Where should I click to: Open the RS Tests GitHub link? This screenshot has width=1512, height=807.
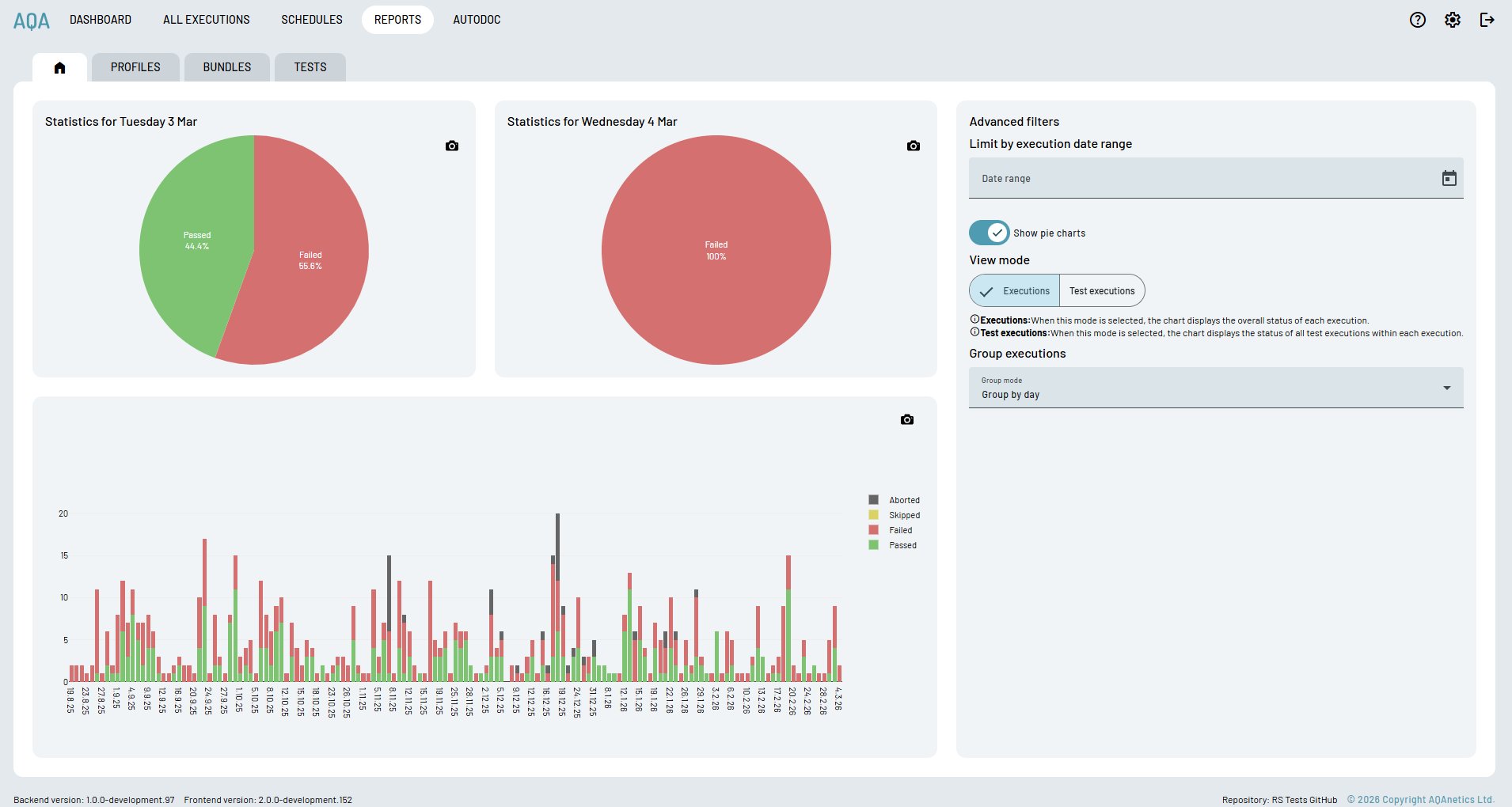pos(1304,800)
